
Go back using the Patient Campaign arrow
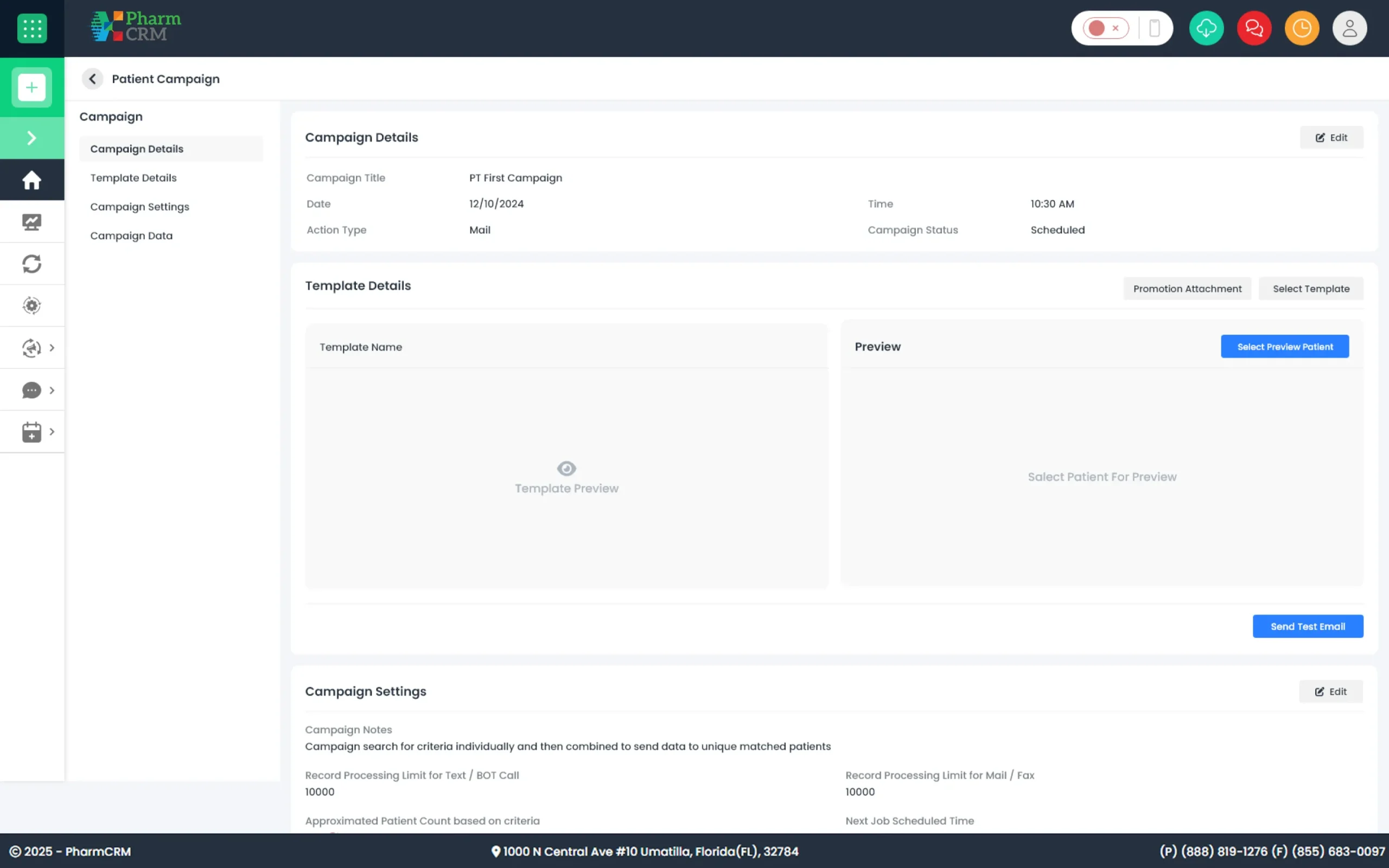click(92, 79)
